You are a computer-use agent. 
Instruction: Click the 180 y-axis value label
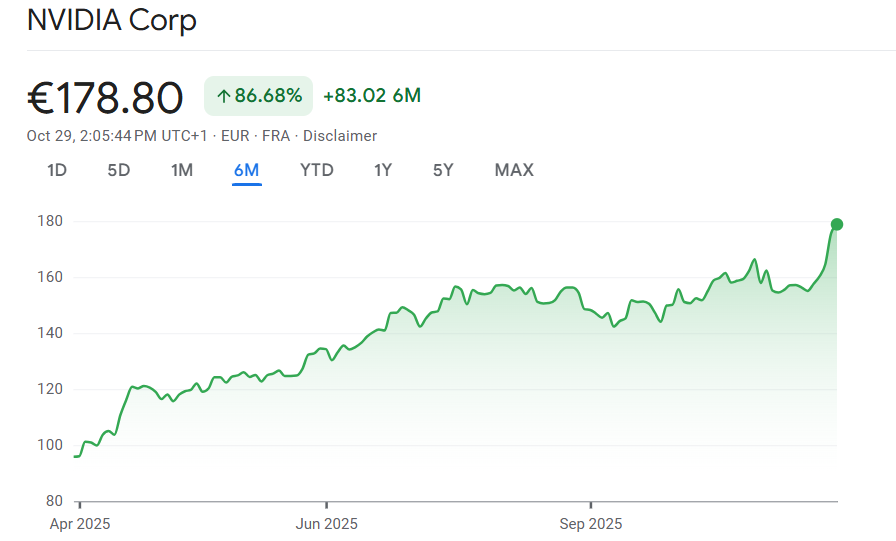[x=50, y=221]
